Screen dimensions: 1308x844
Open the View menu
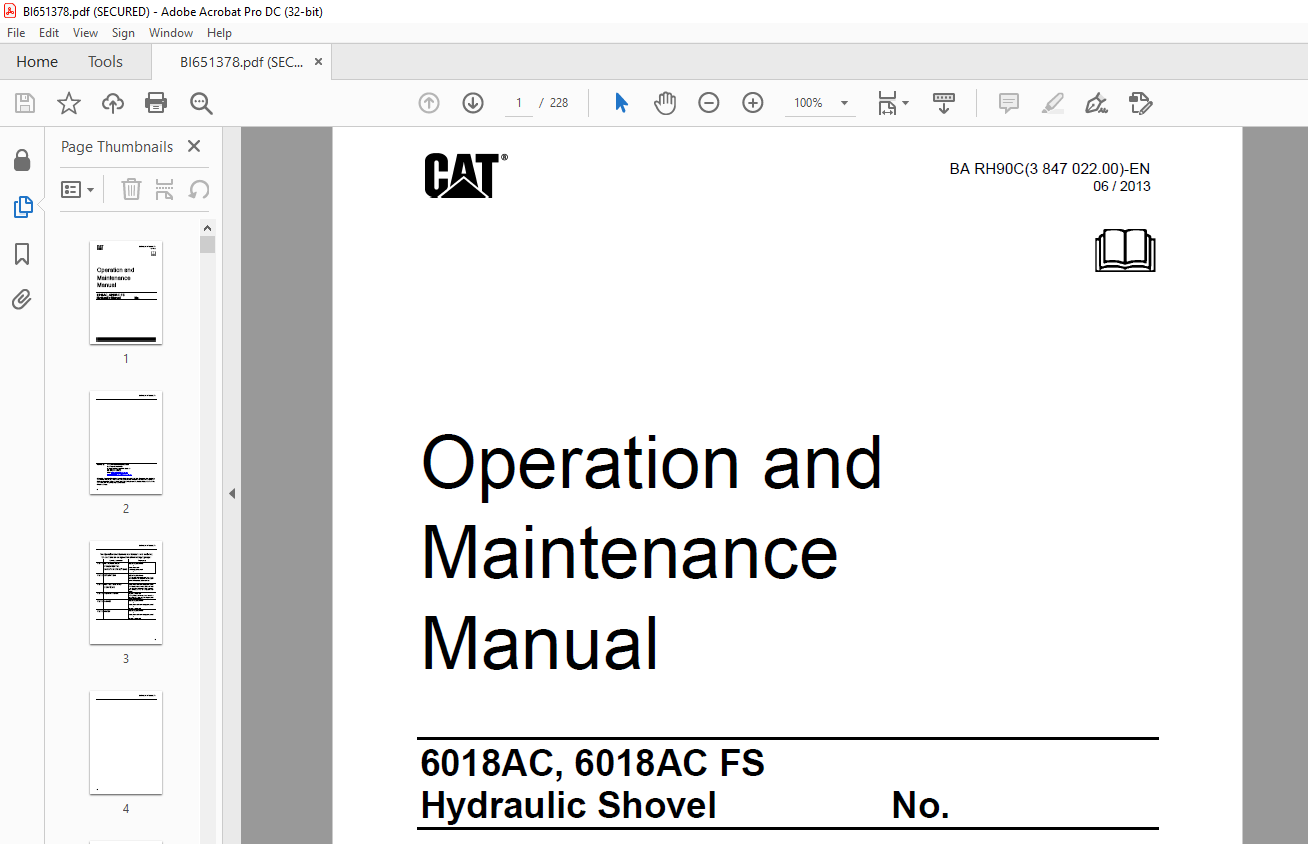click(x=85, y=33)
